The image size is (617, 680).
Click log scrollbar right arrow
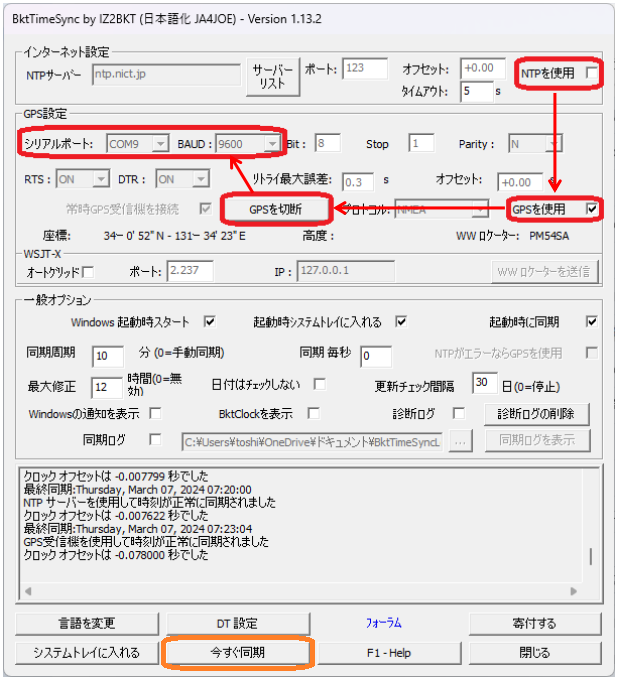click(573, 591)
